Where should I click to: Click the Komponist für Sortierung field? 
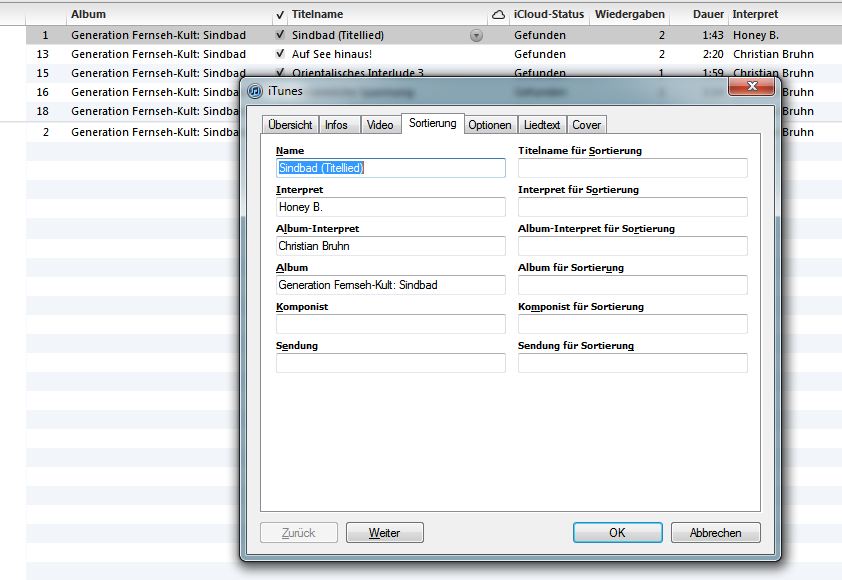(633, 324)
